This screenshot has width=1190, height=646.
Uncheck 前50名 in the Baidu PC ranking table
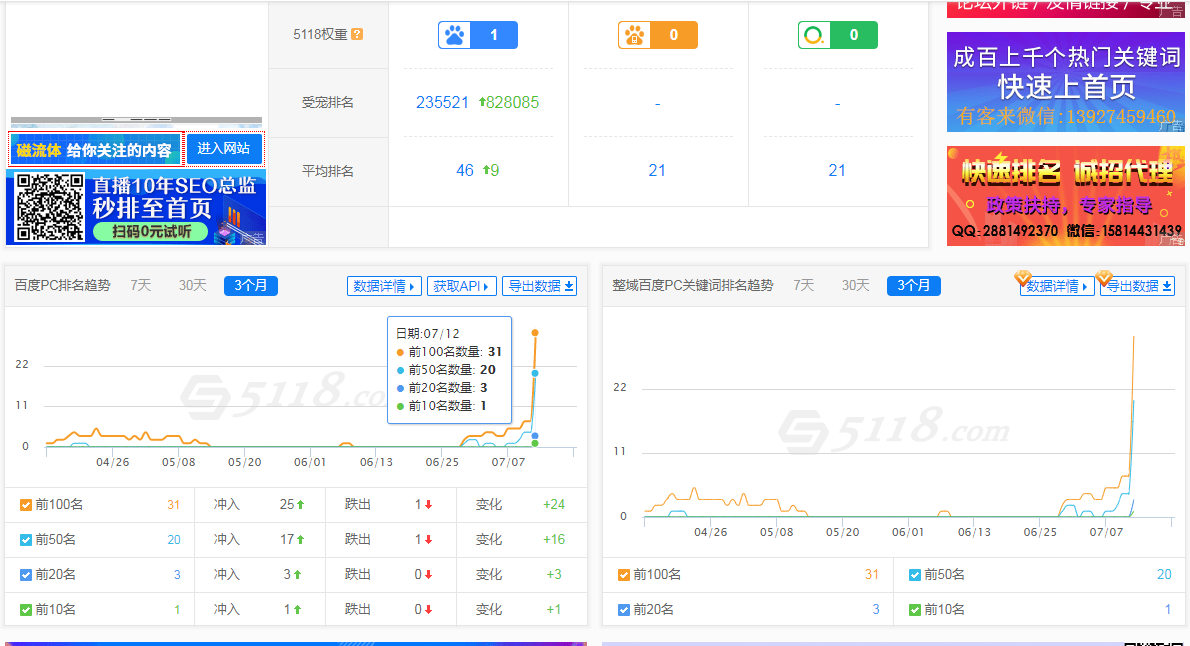pos(26,540)
